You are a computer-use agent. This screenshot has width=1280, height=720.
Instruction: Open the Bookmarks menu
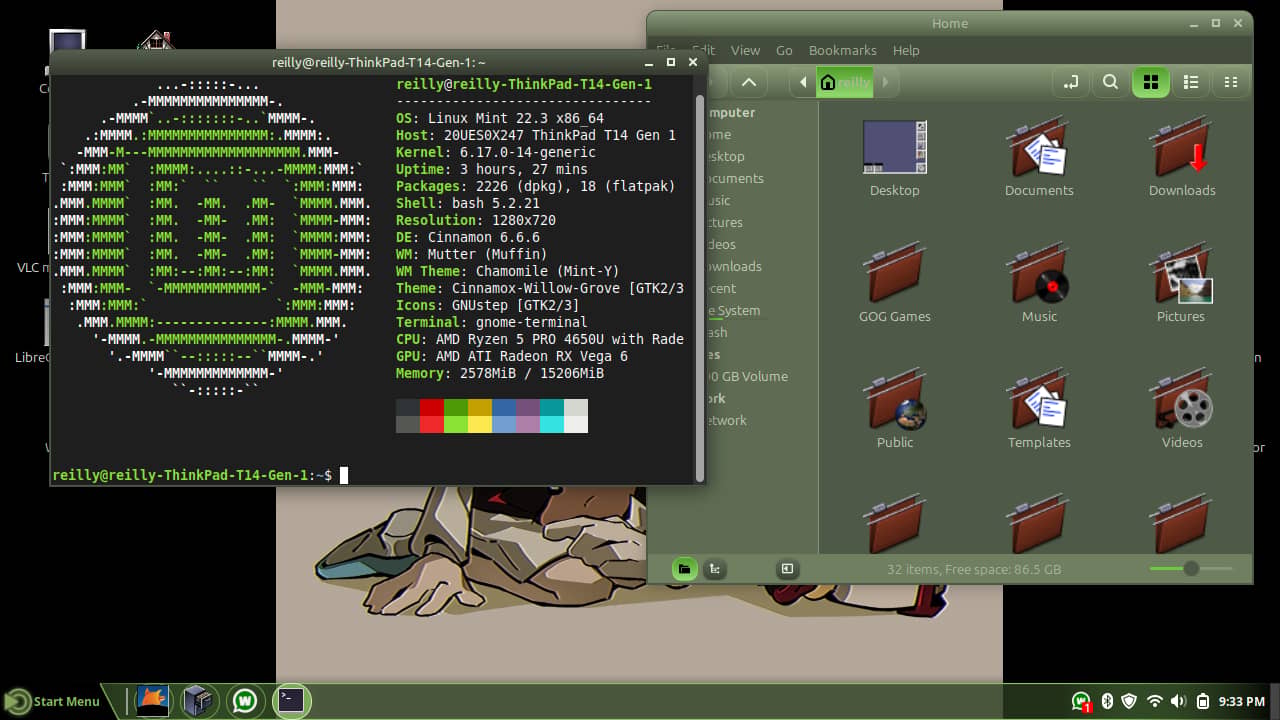click(x=842, y=50)
